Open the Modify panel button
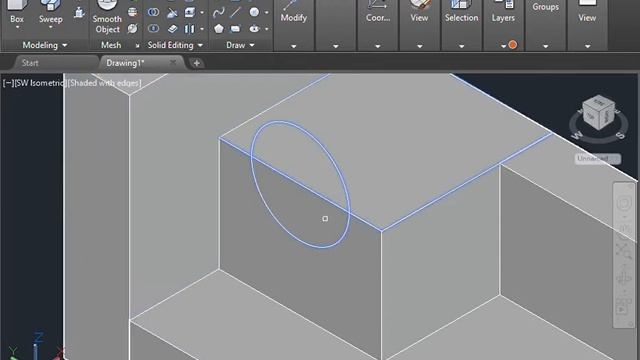Viewport: 640px width, 360px height. pyautogui.click(x=293, y=12)
